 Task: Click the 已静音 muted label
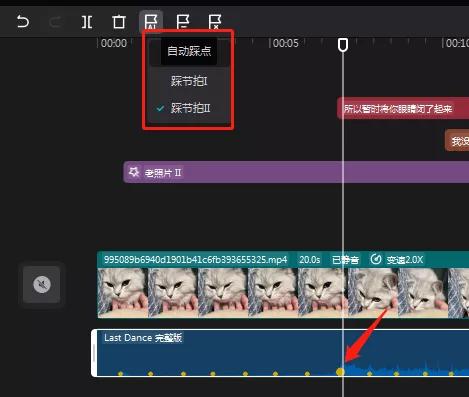[346, 259]
